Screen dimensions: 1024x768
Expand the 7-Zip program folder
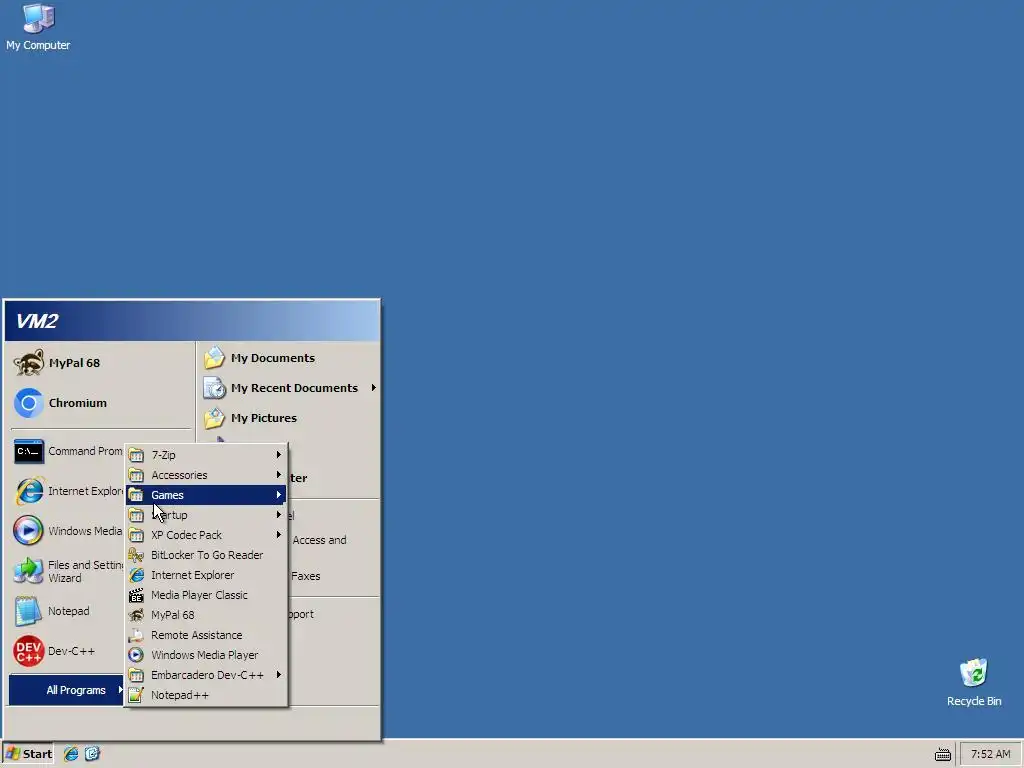(x=206, y=455)
